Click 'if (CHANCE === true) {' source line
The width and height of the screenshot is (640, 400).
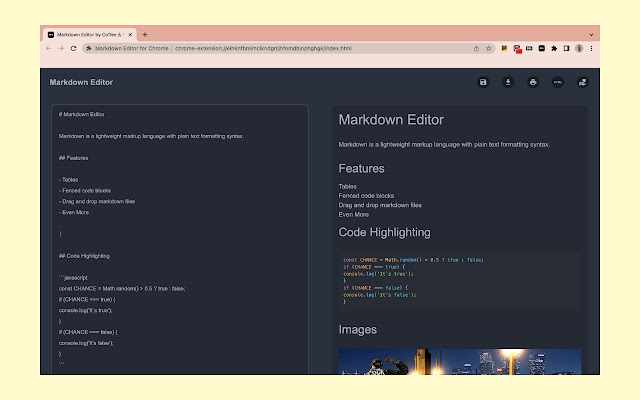[87, 300]
